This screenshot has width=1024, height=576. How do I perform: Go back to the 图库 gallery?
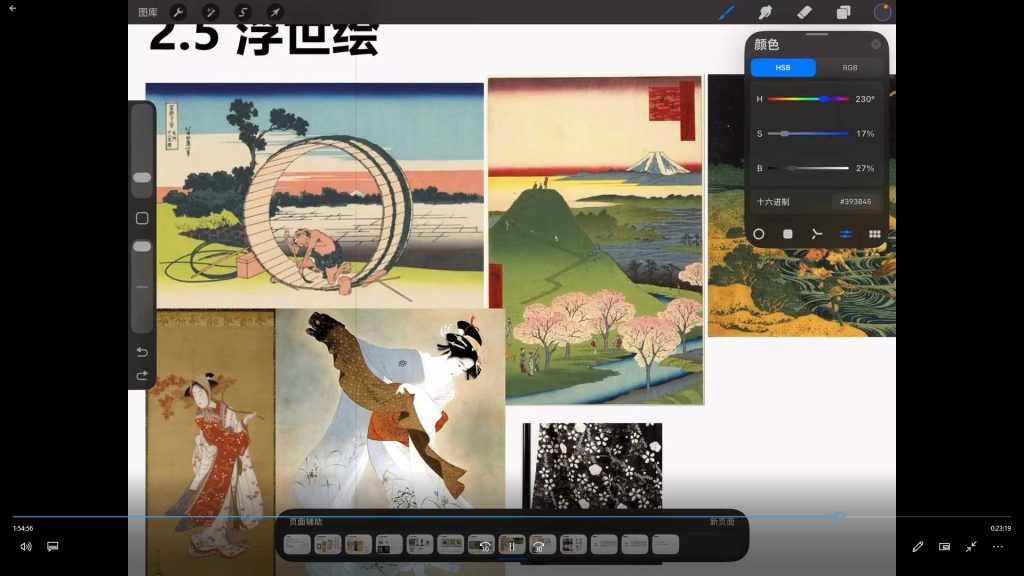[148, 12]
